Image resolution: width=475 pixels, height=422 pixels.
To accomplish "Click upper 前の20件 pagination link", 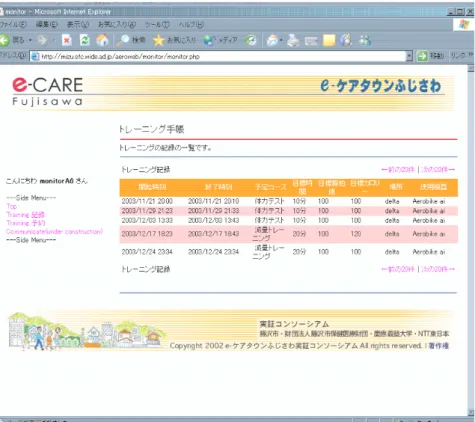I will (398, 170).
